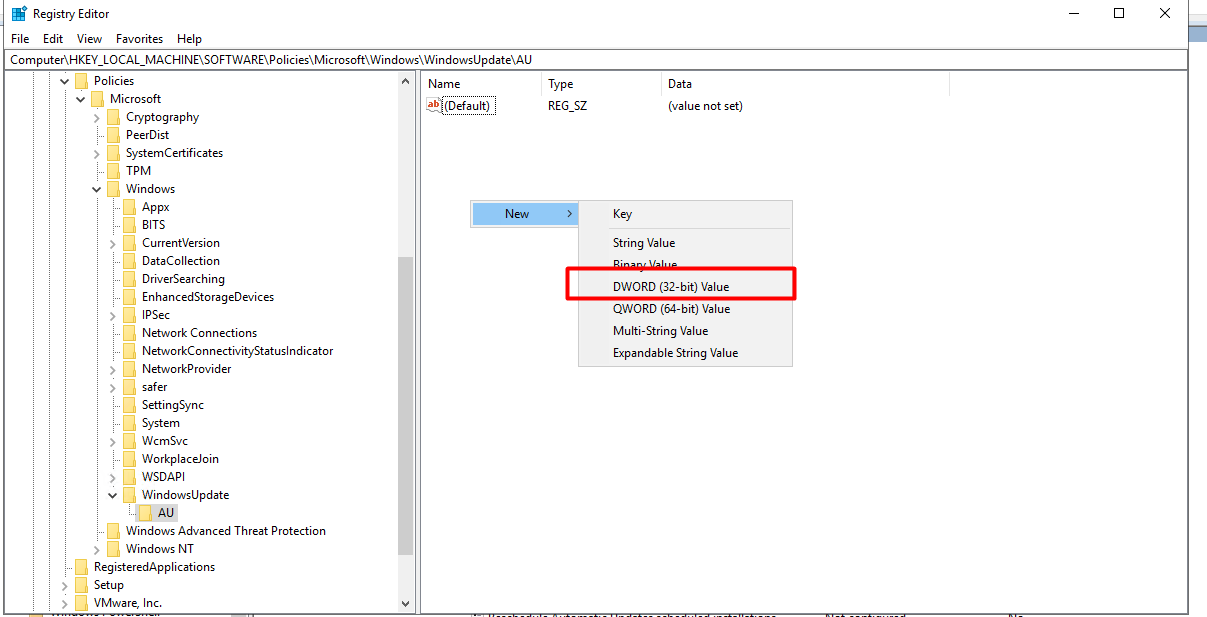Select String Value in the New submenu
The width and height of the screenshot is (1207, 617).
tap(643, 243)
